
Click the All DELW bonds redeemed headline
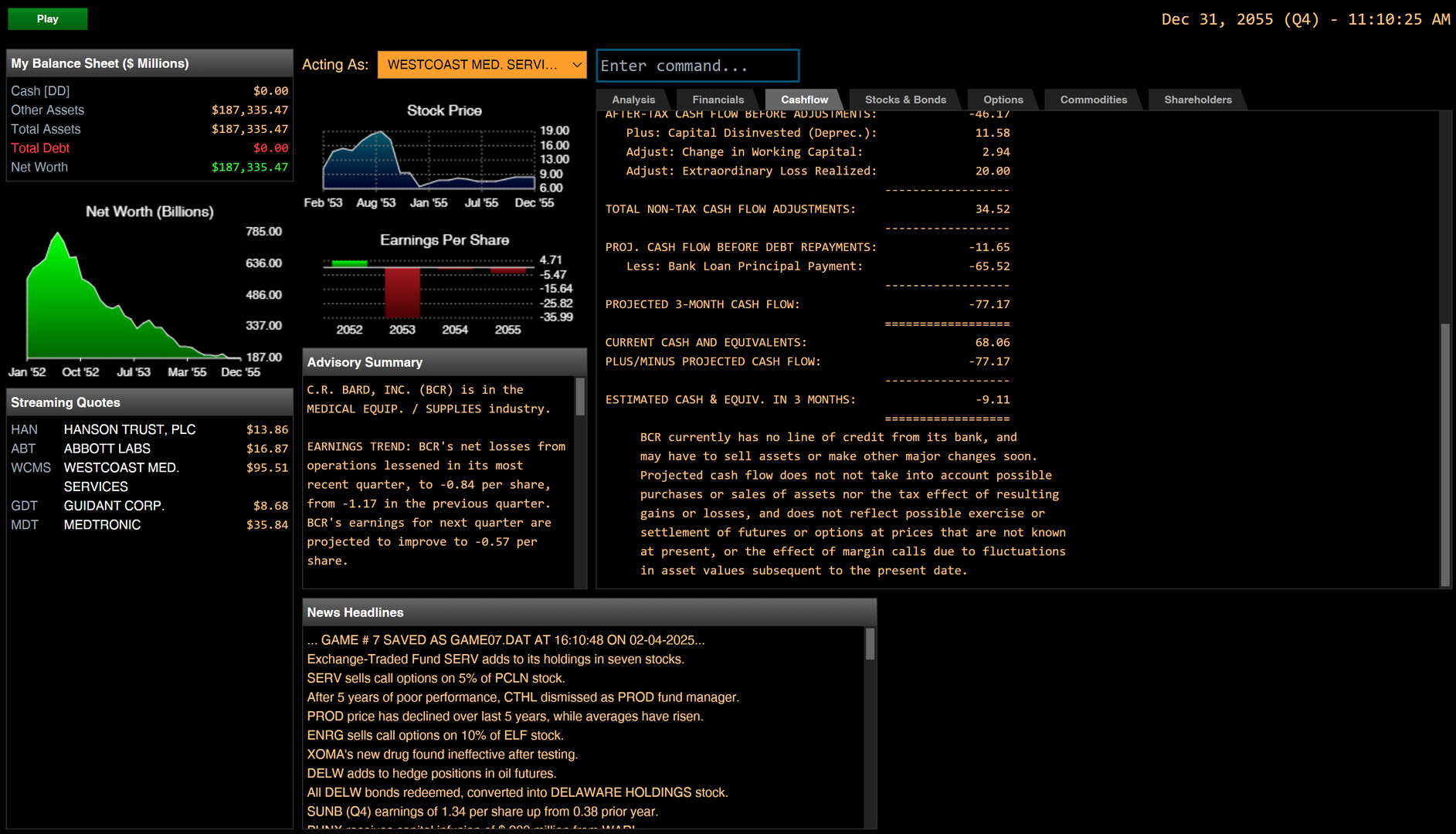point(518,793)
